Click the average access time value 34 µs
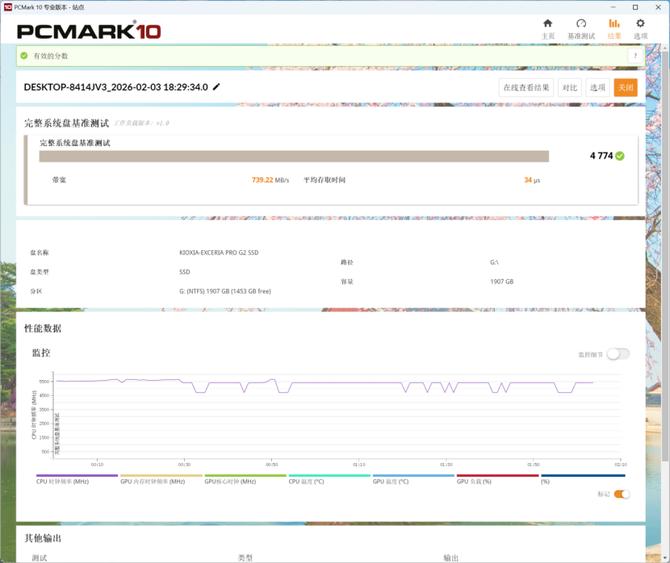The width and height of the screenshot is (670, 563). 532,180
